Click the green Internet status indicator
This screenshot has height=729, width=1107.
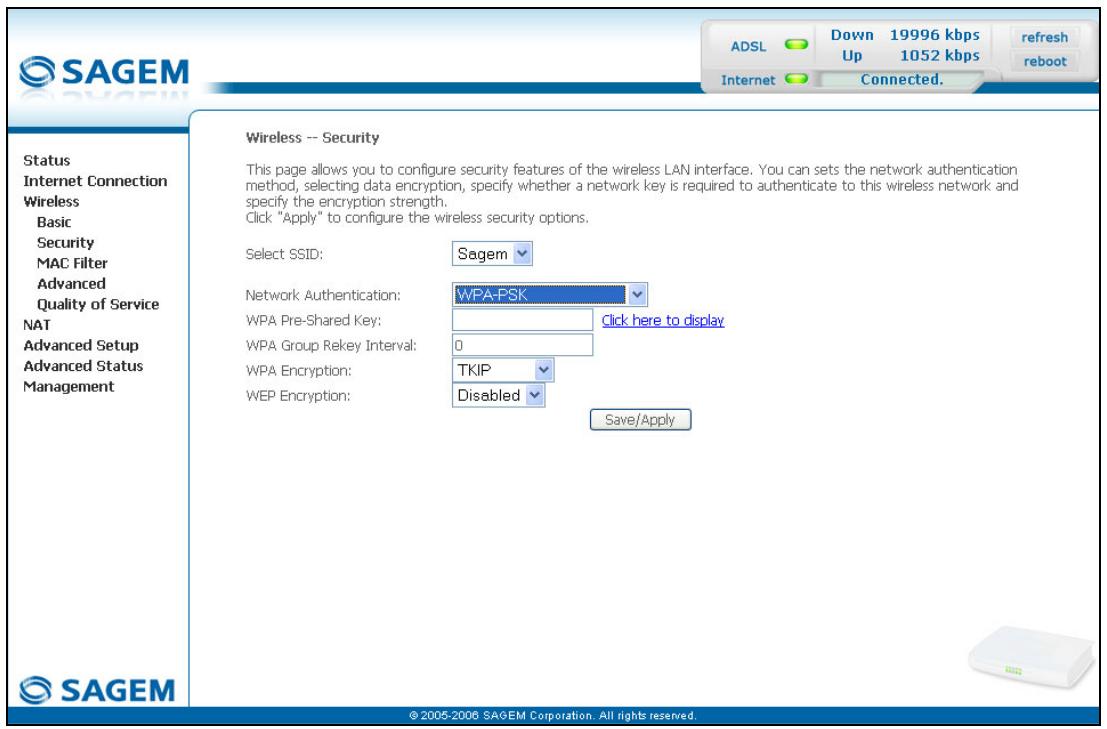[796, 78]
